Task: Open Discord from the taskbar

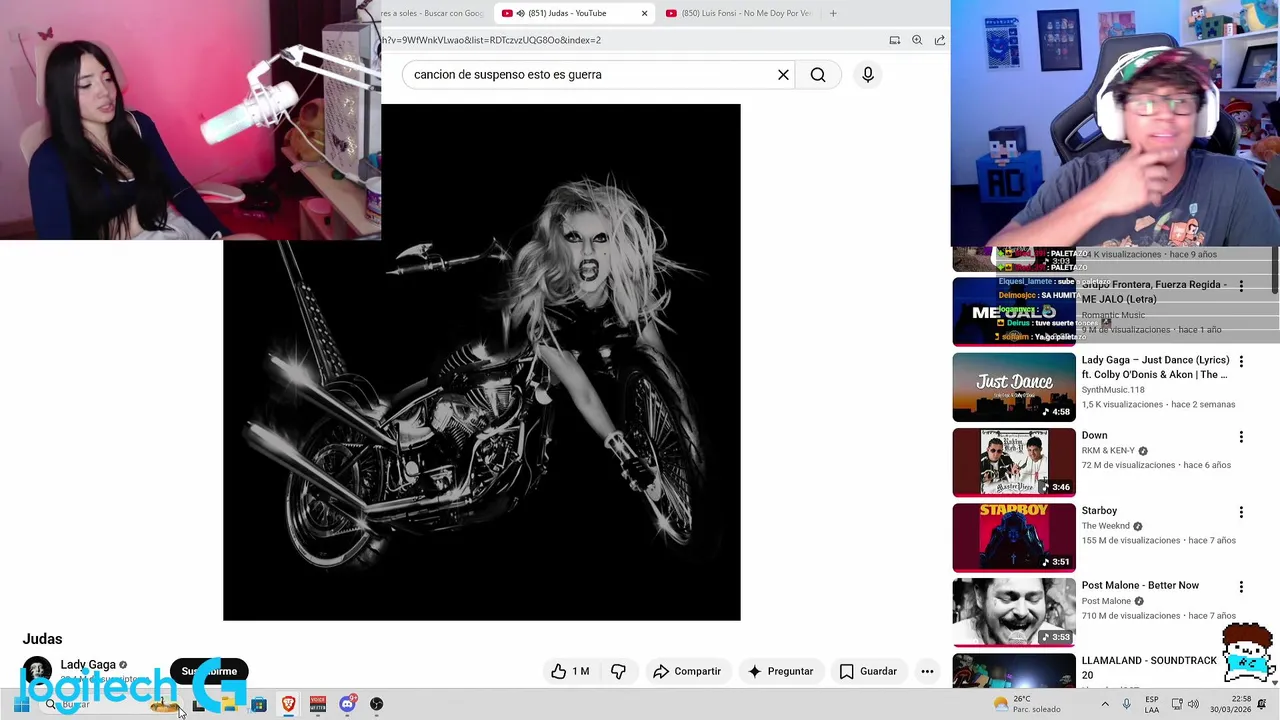Action: (347, 704)
